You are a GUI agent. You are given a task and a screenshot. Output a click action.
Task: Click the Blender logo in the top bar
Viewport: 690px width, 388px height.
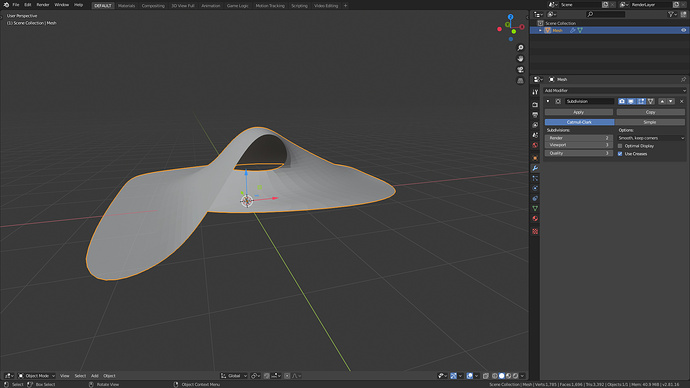coord(6,5)
